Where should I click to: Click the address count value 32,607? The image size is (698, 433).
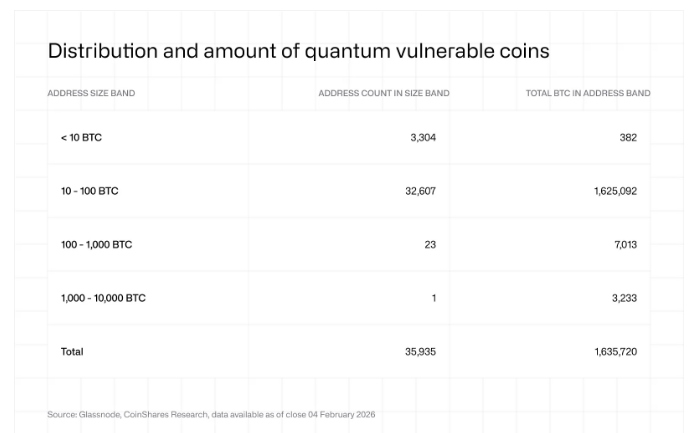tap(420, 191)
